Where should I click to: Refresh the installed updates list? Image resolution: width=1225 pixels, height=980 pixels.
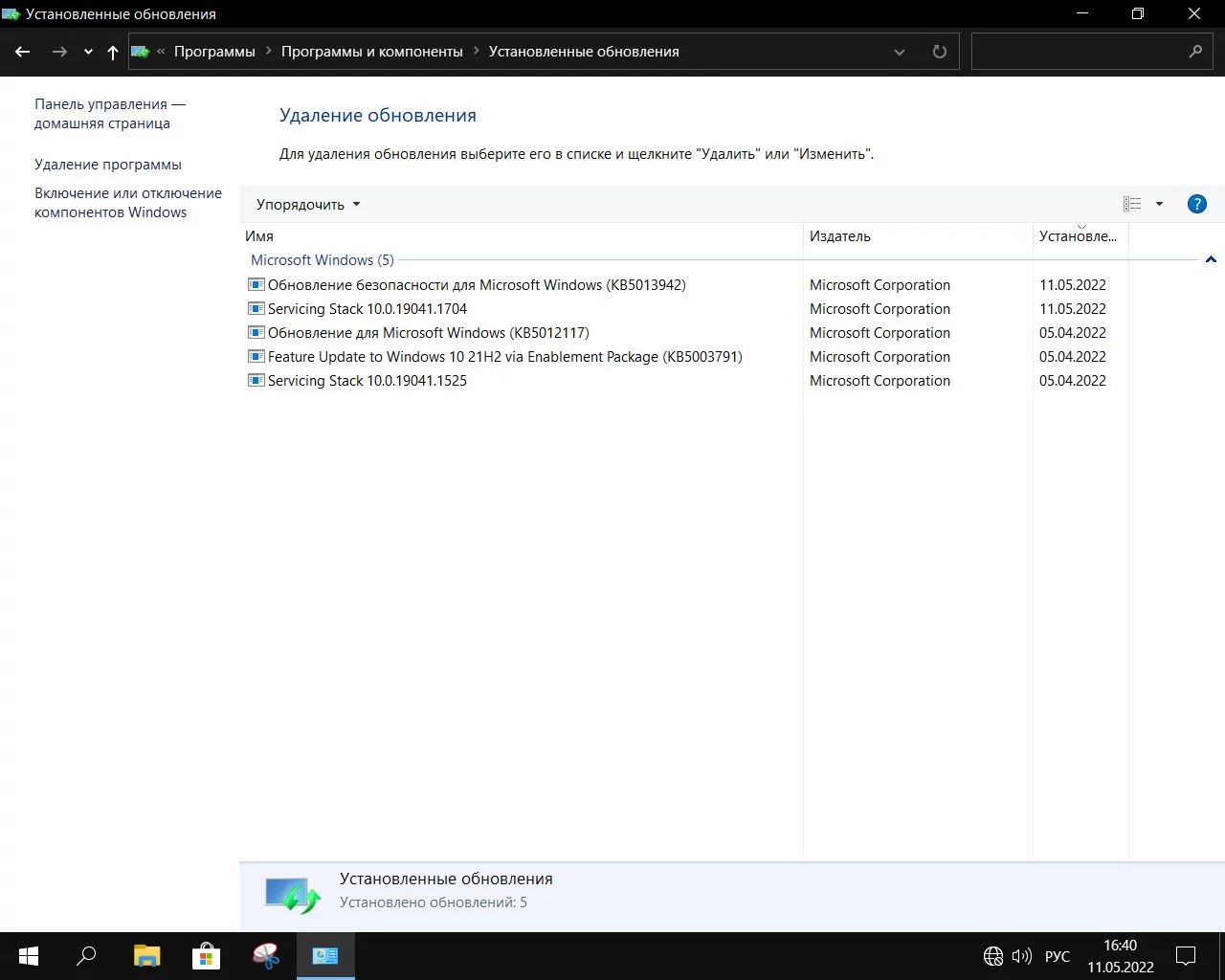tap(940, 52)
